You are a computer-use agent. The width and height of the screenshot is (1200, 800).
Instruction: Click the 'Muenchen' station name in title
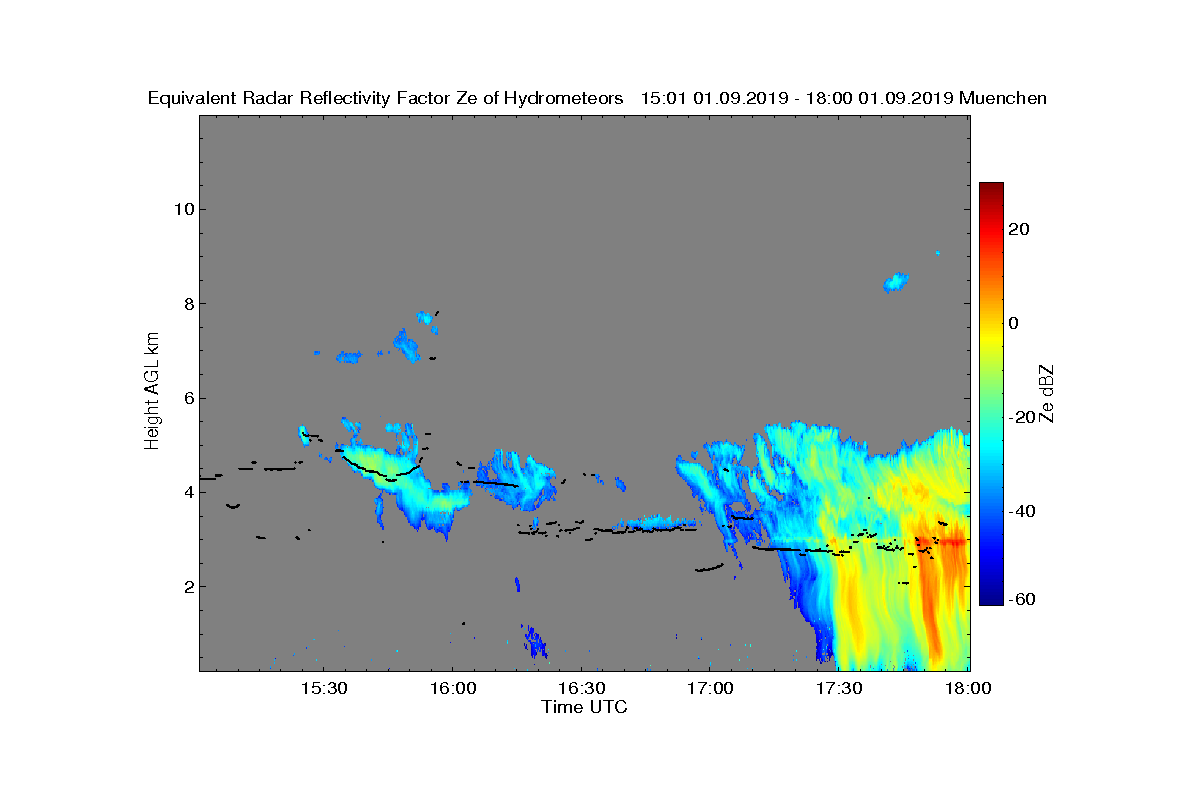(1003, 98)
